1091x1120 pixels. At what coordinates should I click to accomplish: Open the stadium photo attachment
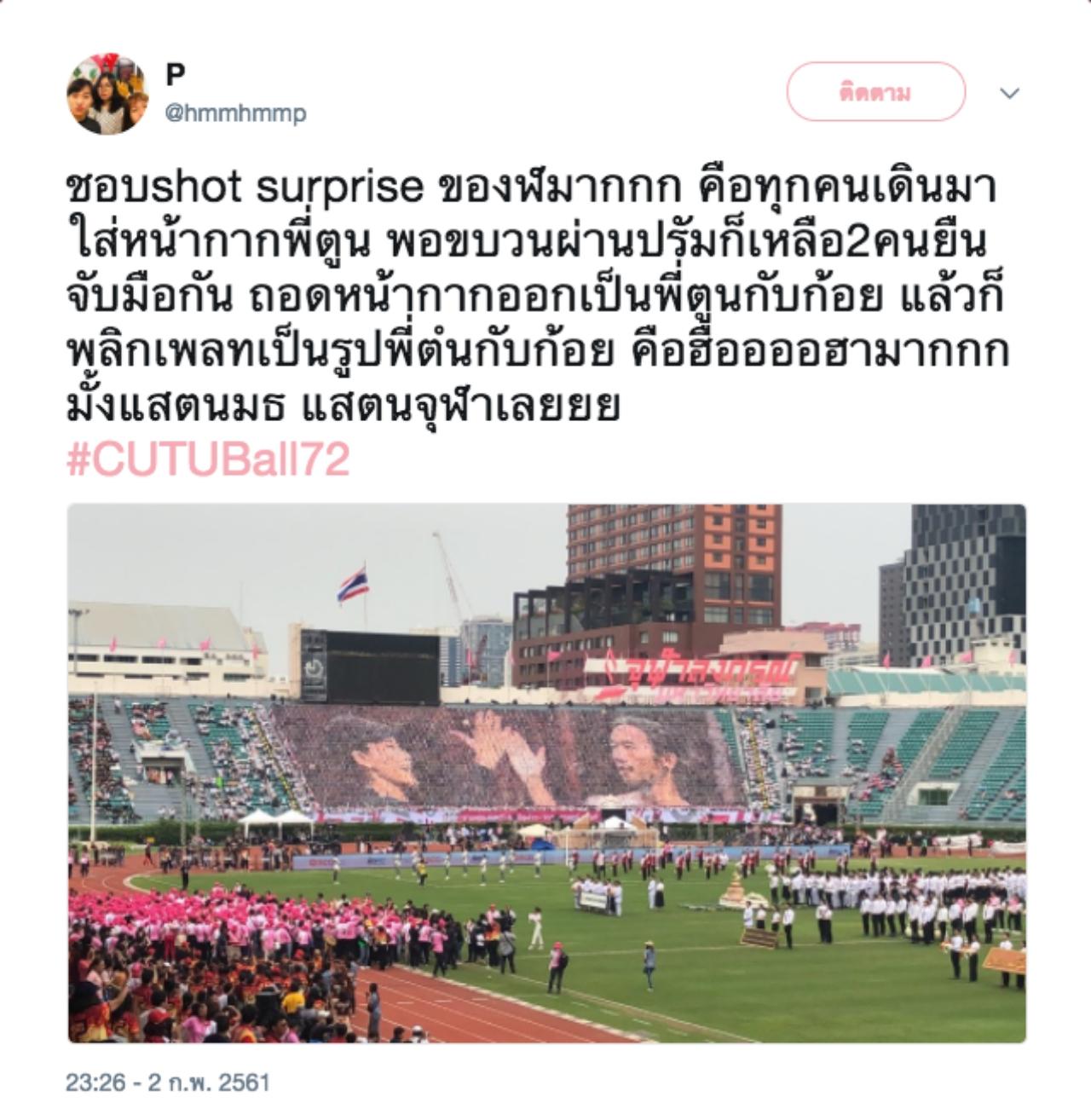coord(546,773)
